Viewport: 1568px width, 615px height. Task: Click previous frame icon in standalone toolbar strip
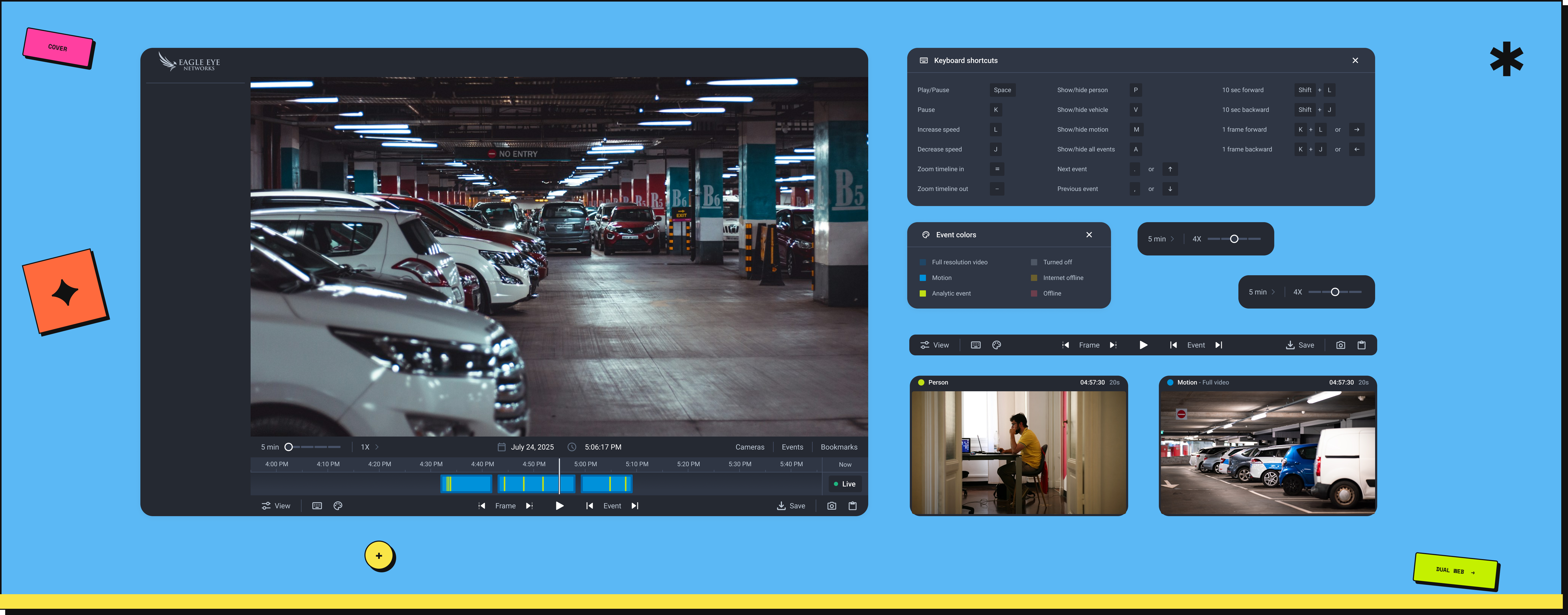pyautogui.click(x=1065, y=345)
